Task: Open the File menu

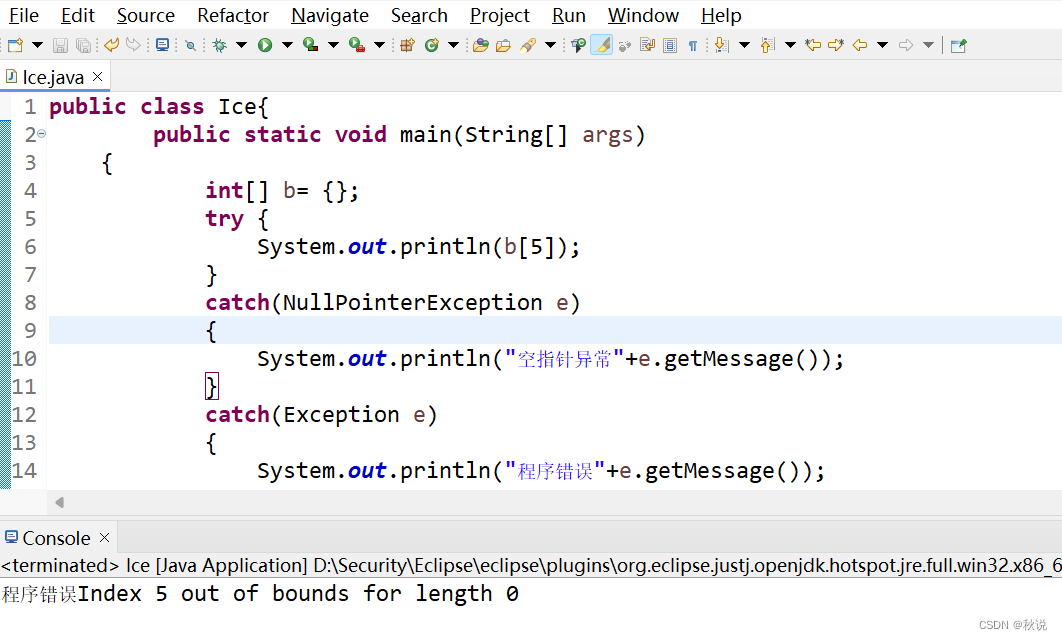Action: pyautogui.click(x=24, y=15)
